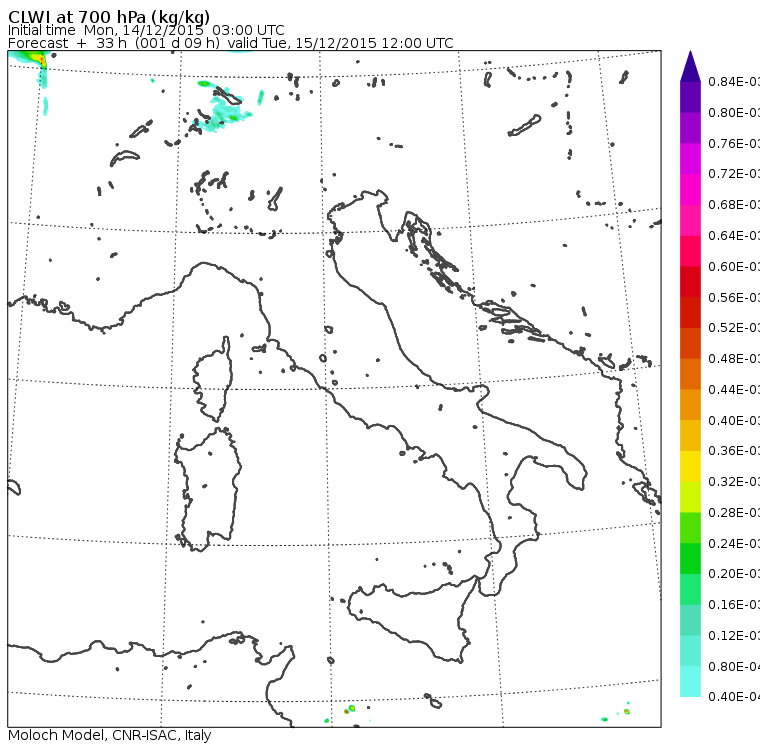Click the cyan cloud-water patch north of the Alps
760x749 pixels.
point(223,114)
